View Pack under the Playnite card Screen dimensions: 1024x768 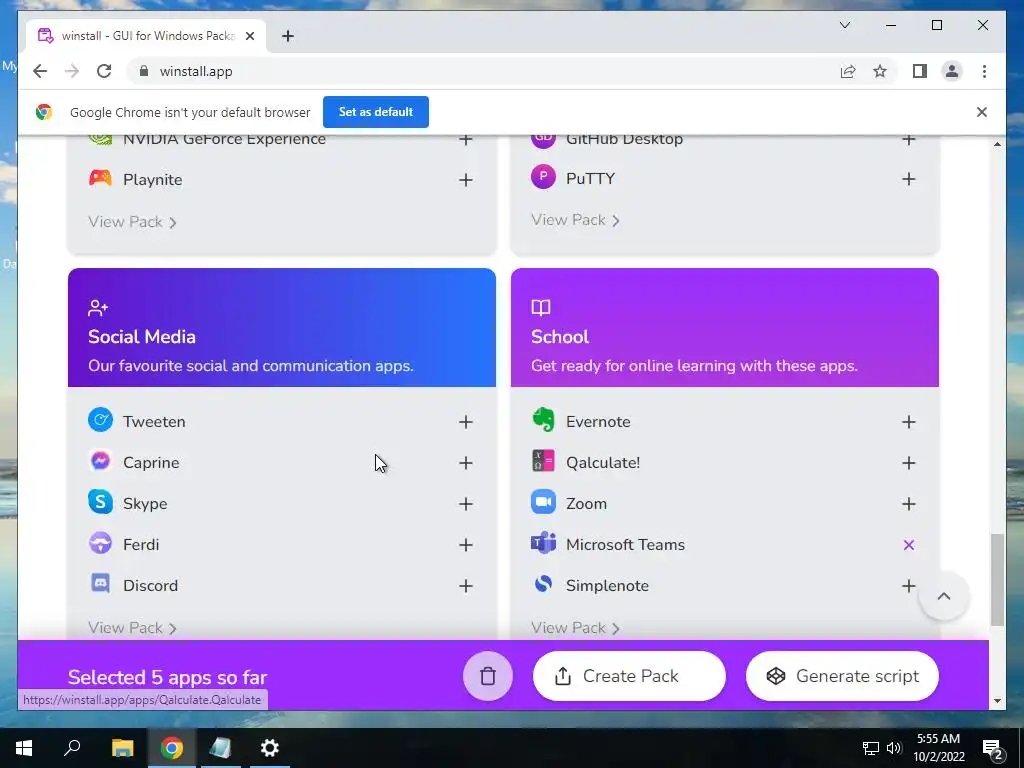pos(133,222)
